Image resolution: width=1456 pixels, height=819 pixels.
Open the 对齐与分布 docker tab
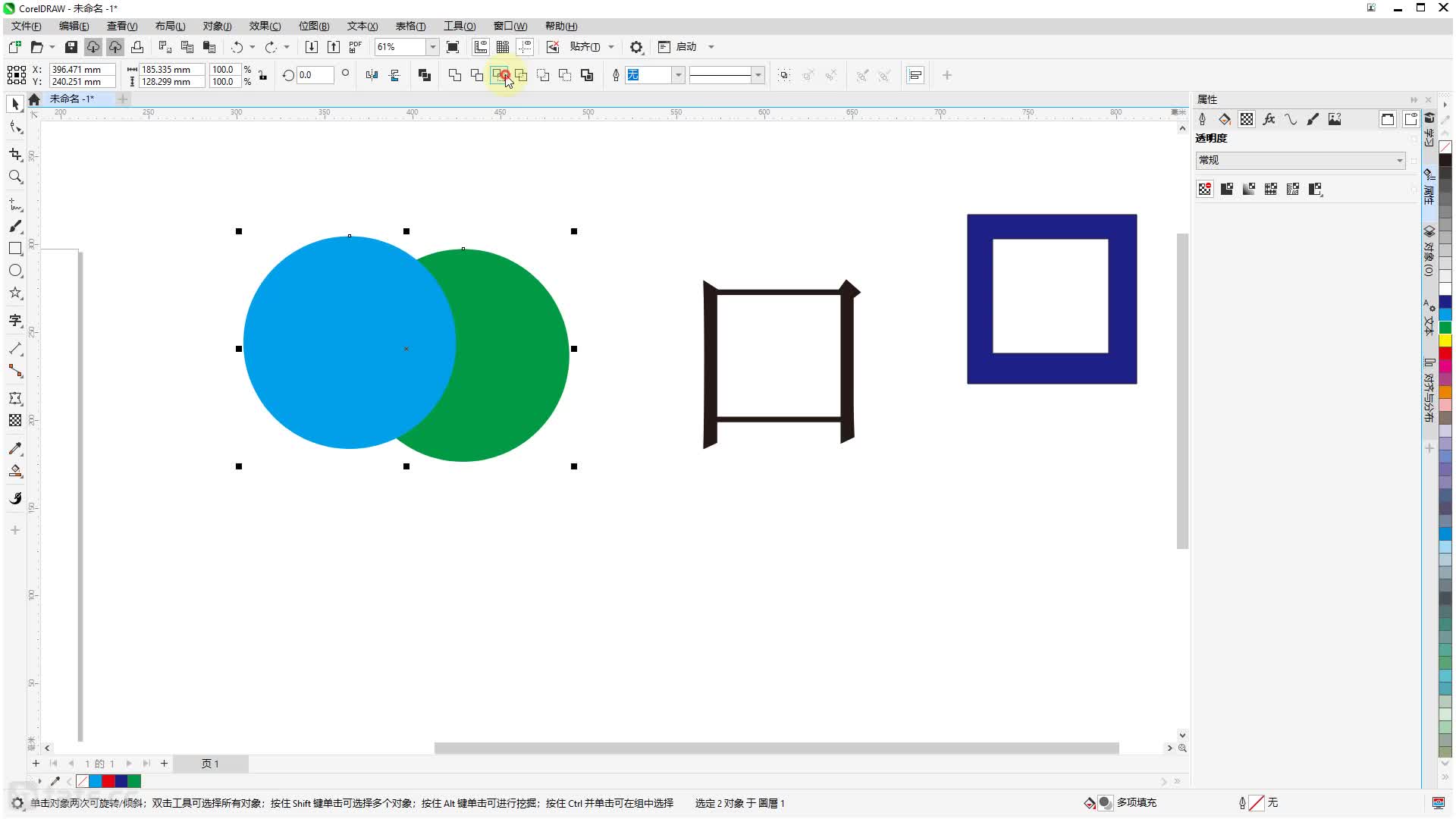click(1429, 390)
